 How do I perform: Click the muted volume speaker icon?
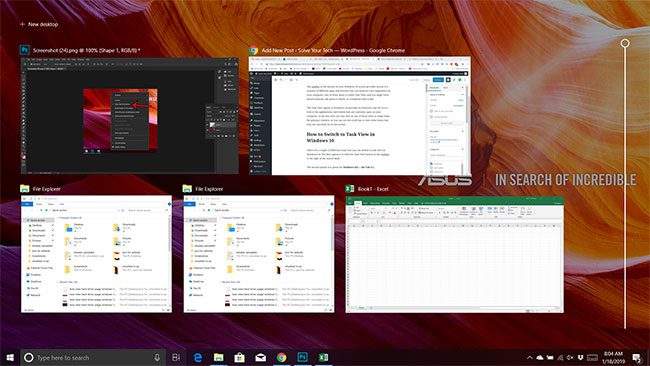pyautogui.click(x=570, y=357)
